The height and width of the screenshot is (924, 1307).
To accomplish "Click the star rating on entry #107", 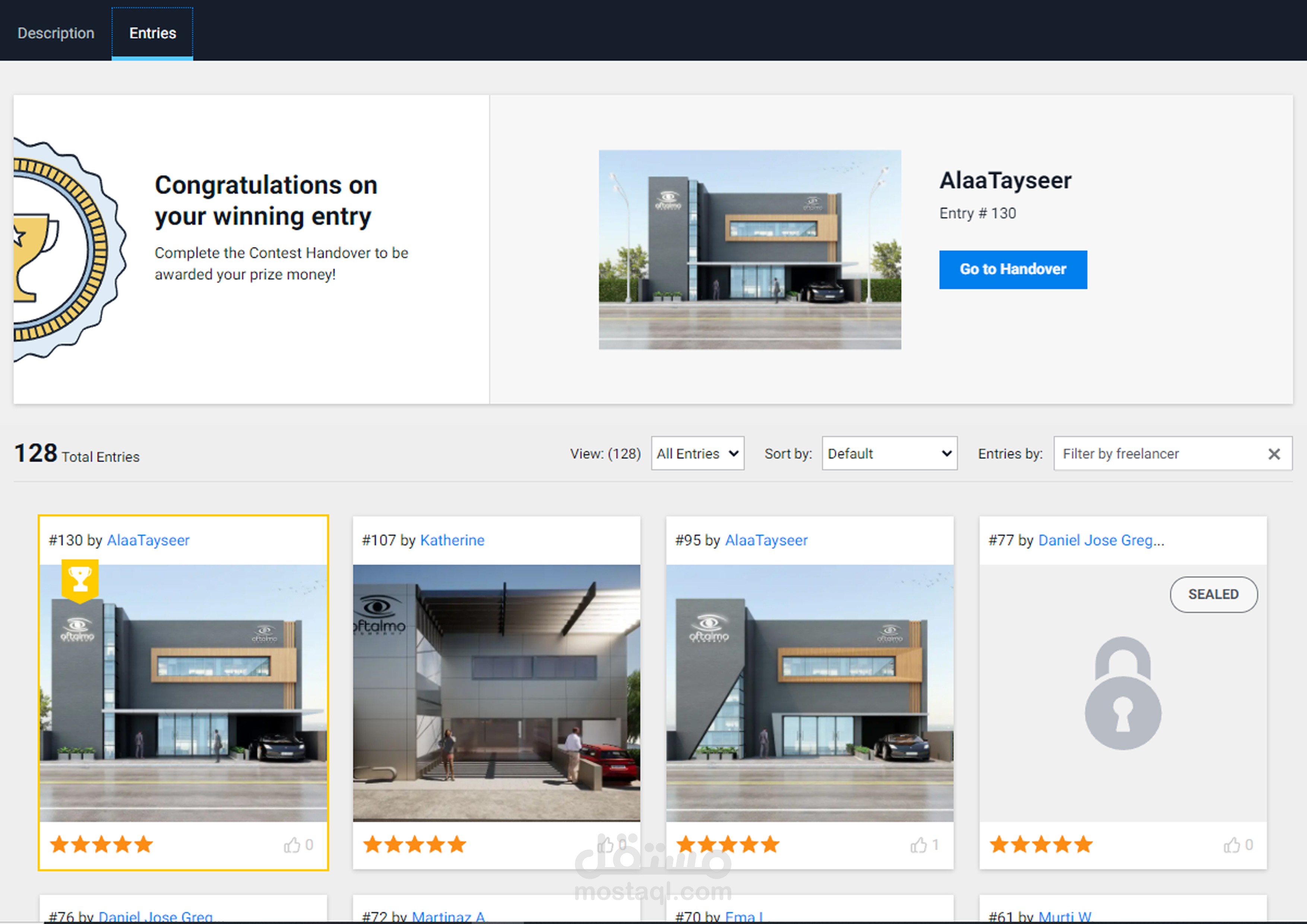I will click(414, 845).
